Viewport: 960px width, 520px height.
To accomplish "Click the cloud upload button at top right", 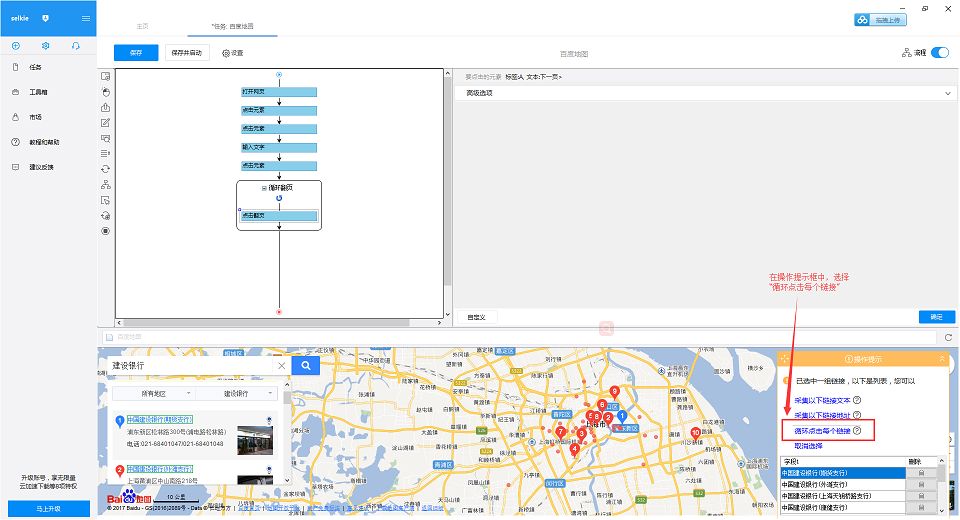I will pyautogui.click(x=880, y=20).
